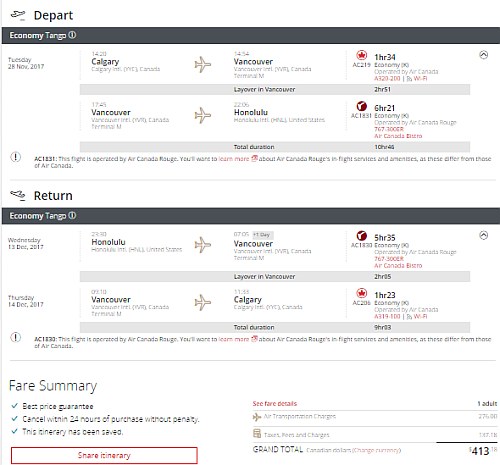Click the checkmark beside Cancel within 24 hours
The height and width of the screenshot is (465, 500).
(14, 419)
